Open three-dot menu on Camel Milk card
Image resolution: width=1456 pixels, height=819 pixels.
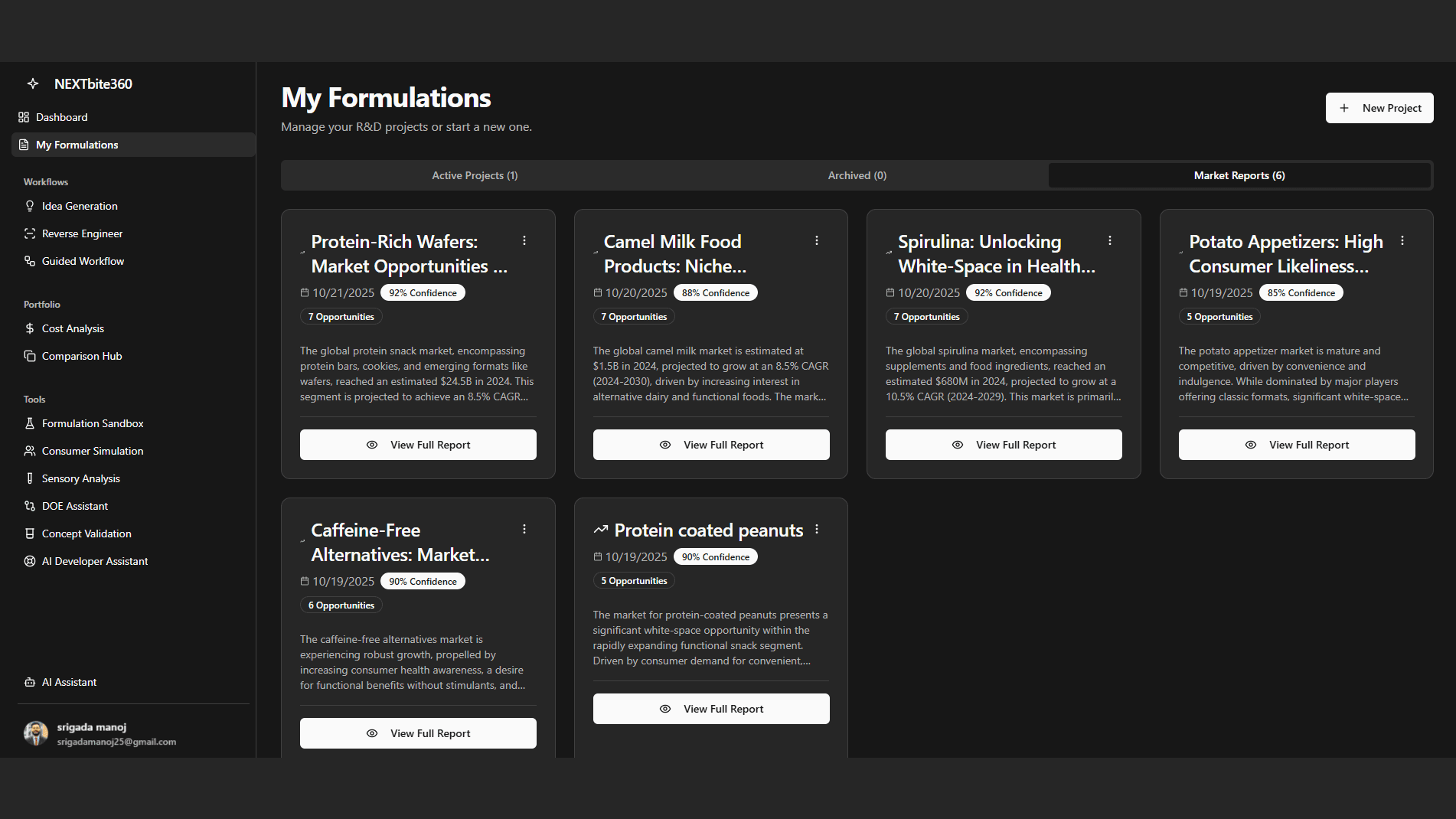(x=817, y=240)
